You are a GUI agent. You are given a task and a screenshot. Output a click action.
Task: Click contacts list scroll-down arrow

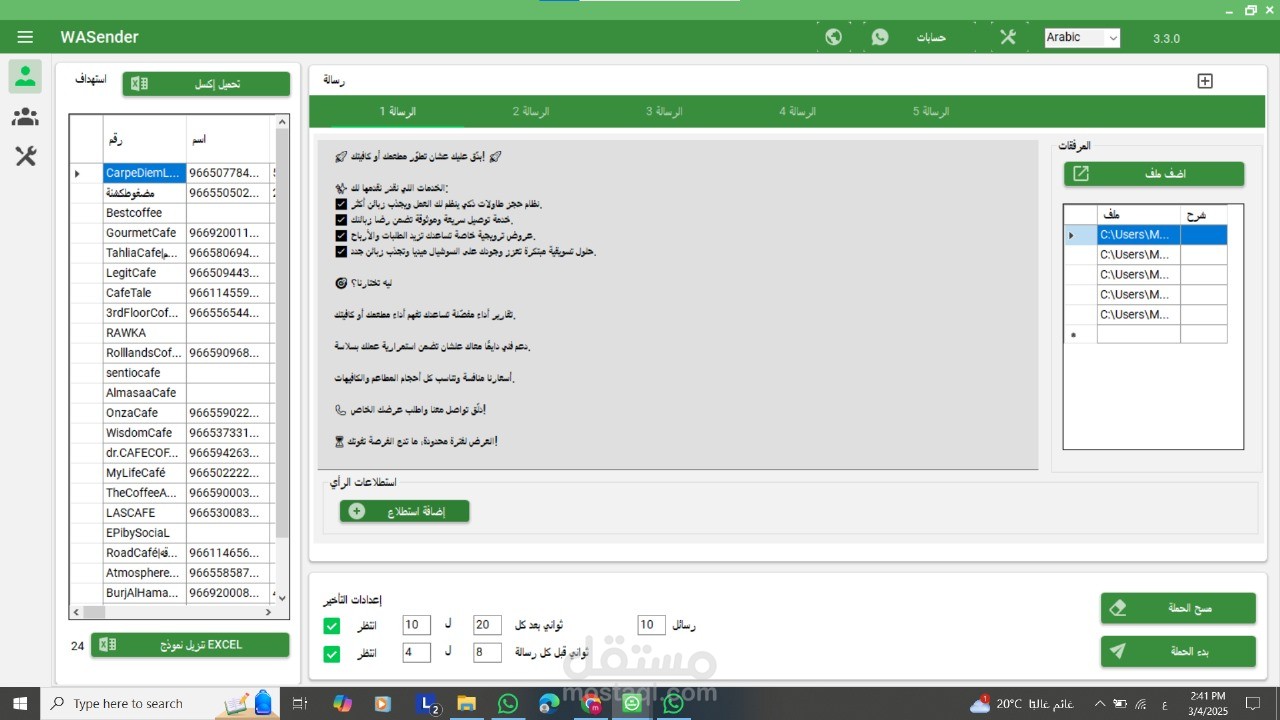click(x=282, y=597)
